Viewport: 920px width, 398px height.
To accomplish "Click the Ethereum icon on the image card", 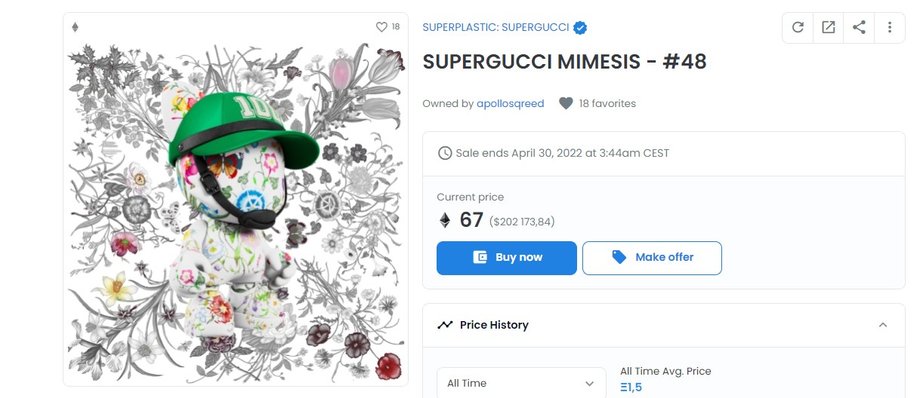I will [x=75, y=27].
